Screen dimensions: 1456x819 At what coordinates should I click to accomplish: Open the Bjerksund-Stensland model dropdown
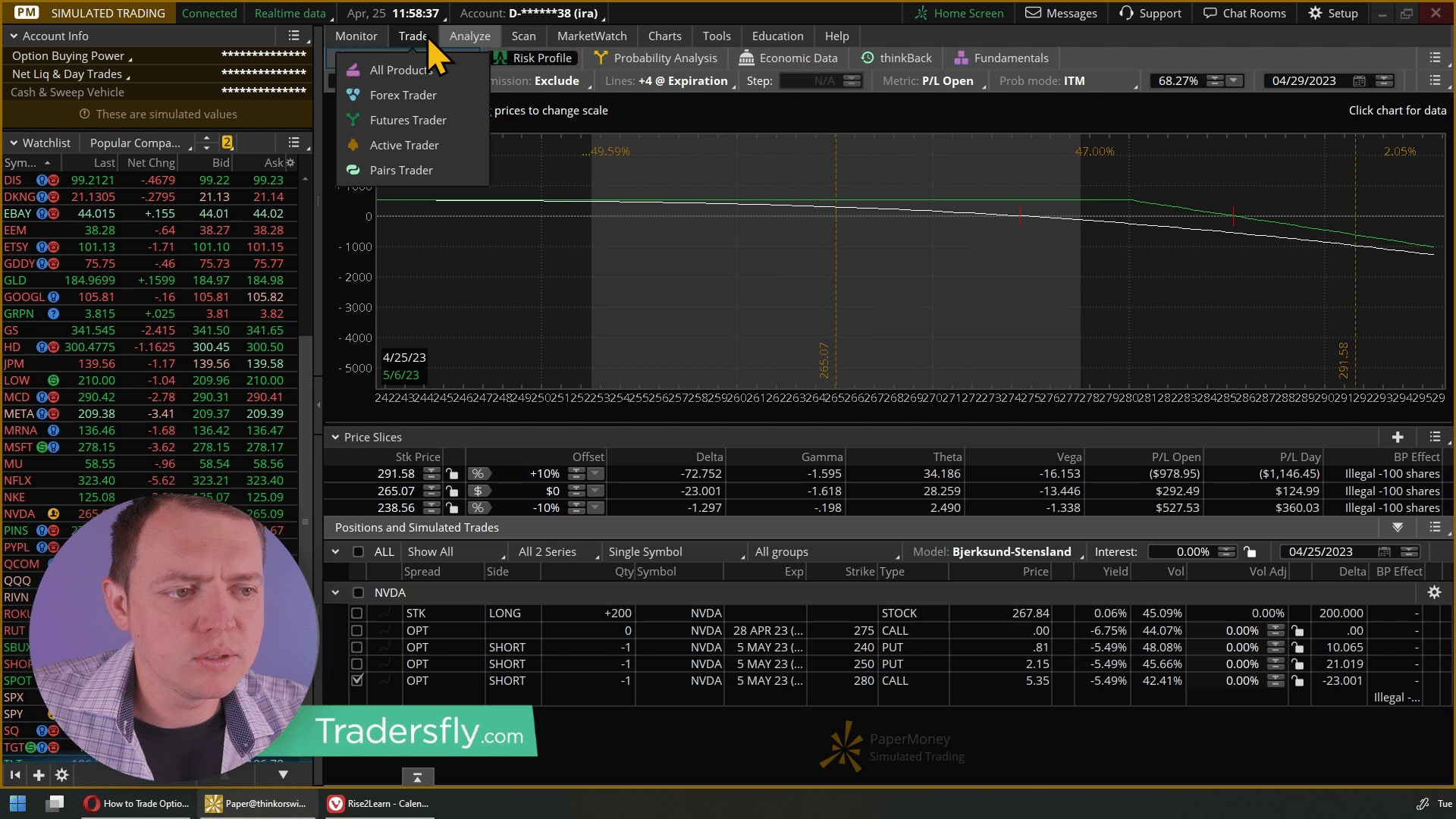coord(996,551)
